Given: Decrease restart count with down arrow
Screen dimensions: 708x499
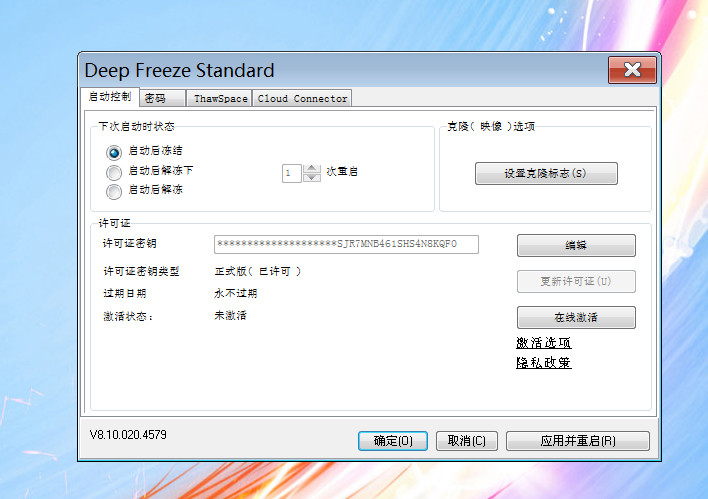Looking at the screenshot, I should pyautogui.click(x=312, y=178).
